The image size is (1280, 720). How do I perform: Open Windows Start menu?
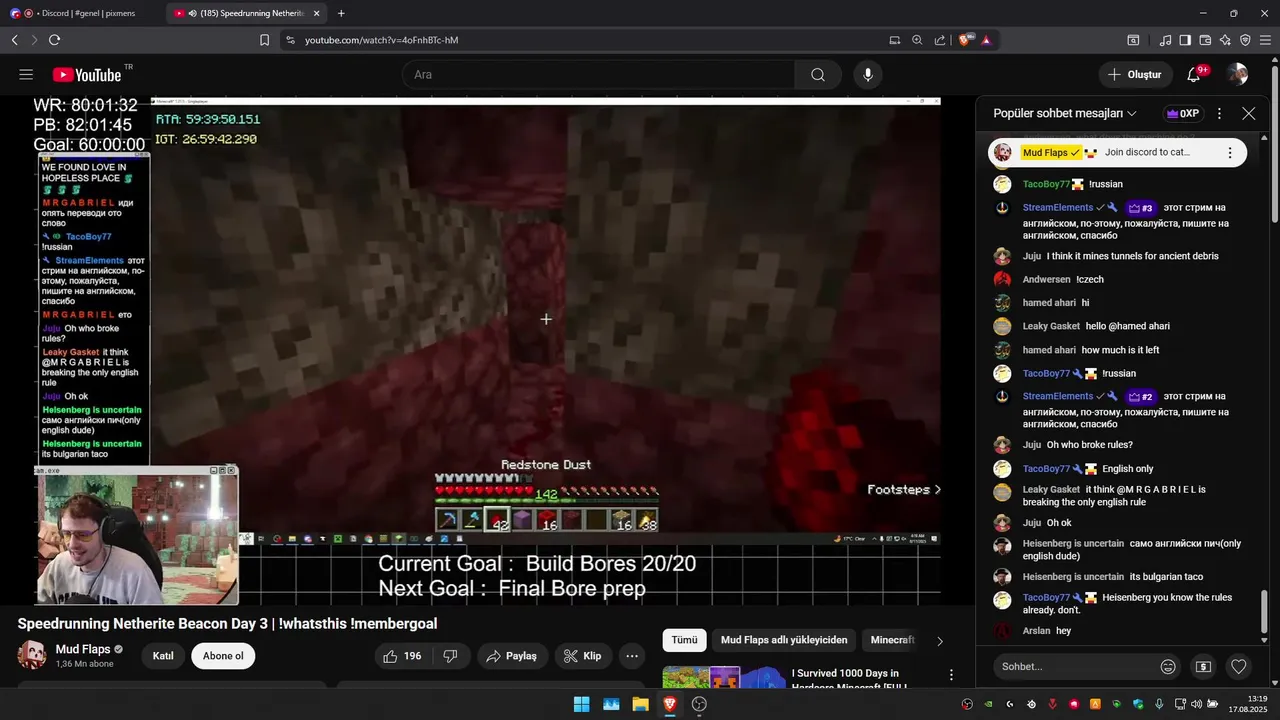click(x=581, y=704)
